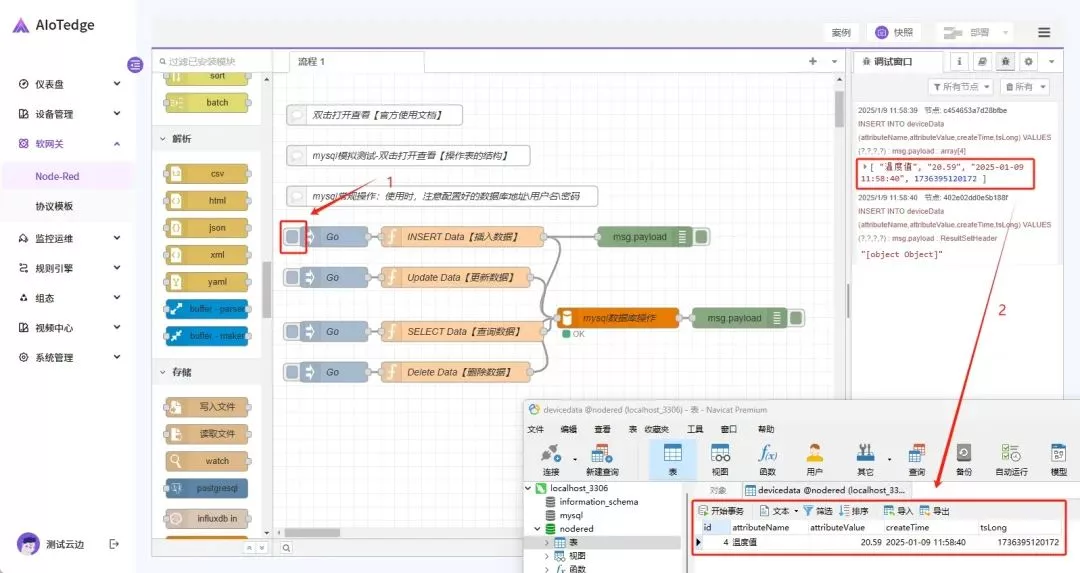Click the 开始事务 button in Navicat

[720, 511]
